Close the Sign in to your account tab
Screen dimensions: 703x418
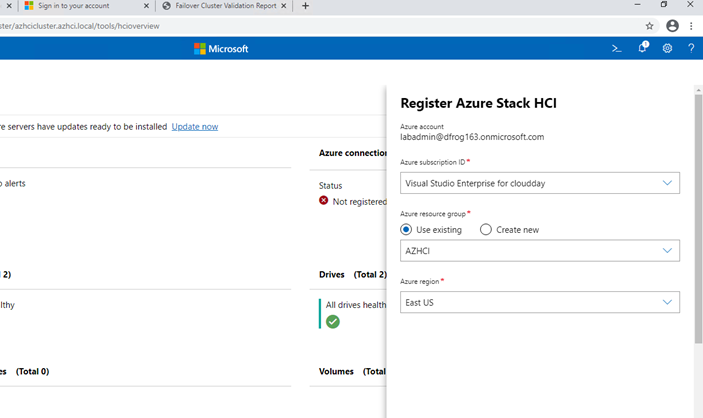tap(146, 6)
